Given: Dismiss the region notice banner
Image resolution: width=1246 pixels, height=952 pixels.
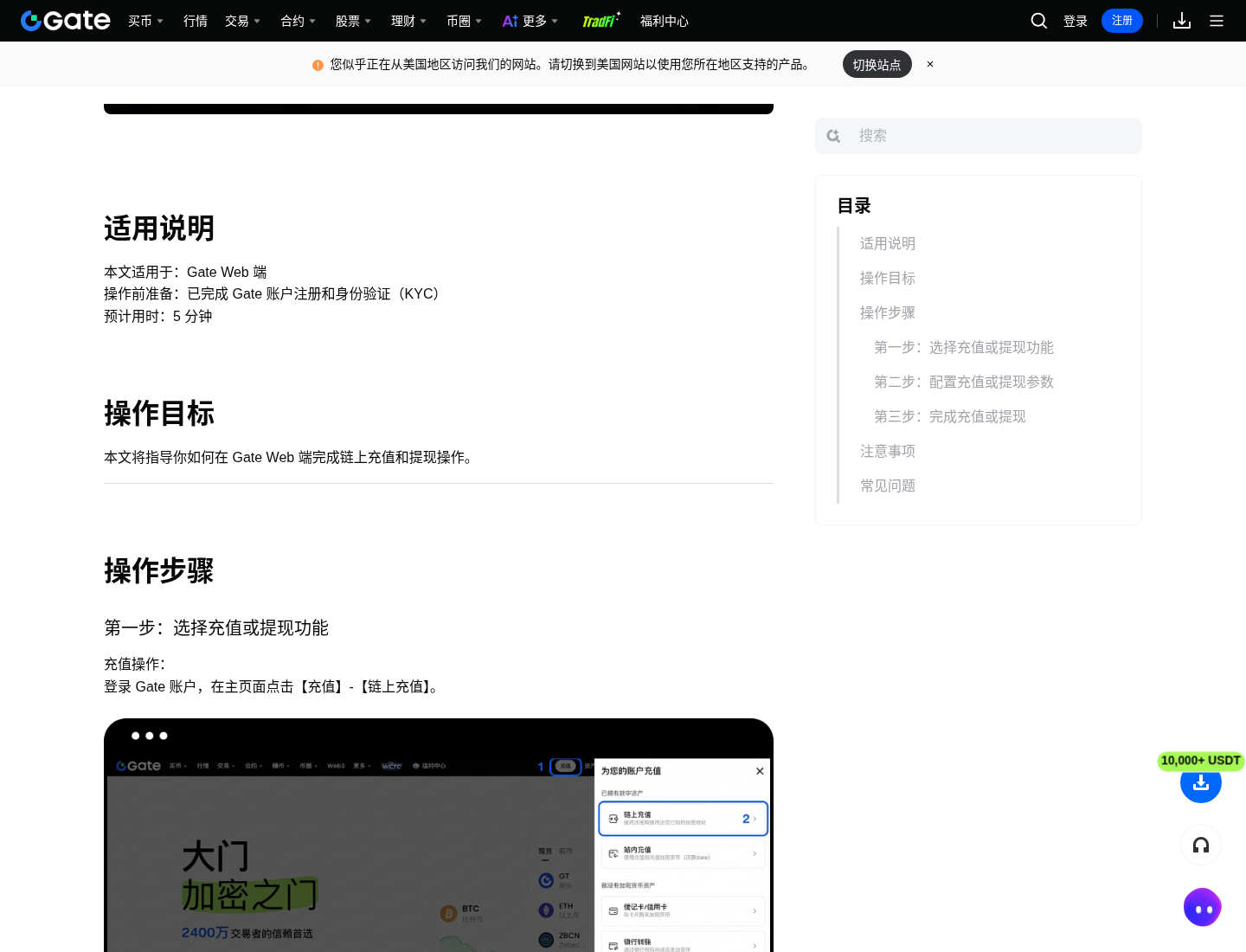Looking at the screenshot, I should pos(930,64).
